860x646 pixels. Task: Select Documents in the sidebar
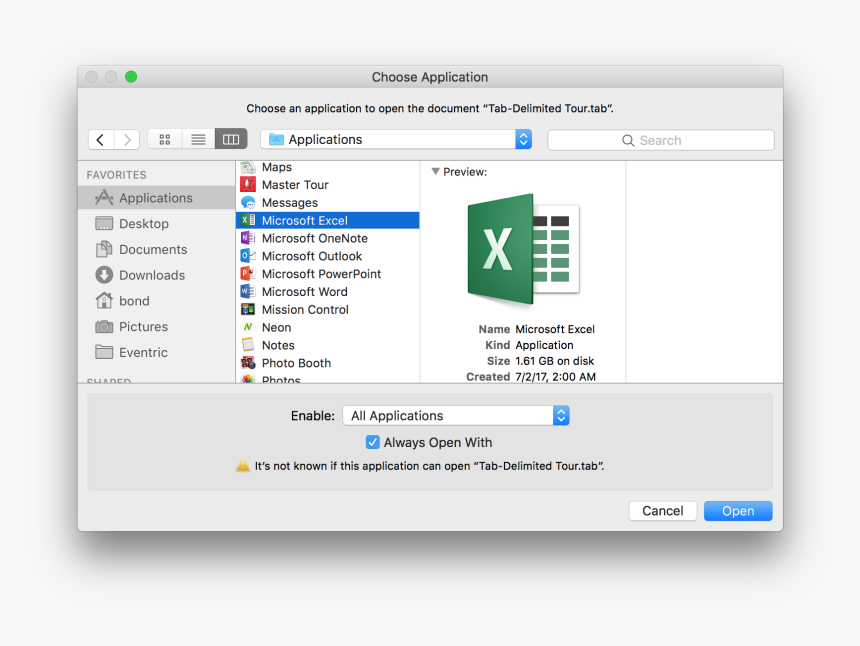pos(156,249)
